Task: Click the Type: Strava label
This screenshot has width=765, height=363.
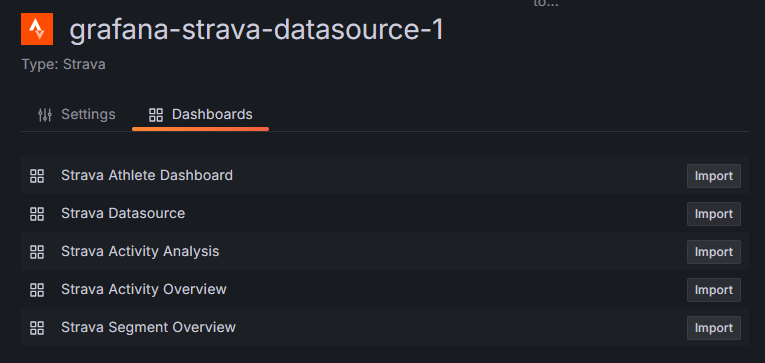Action: pos(63,64)
